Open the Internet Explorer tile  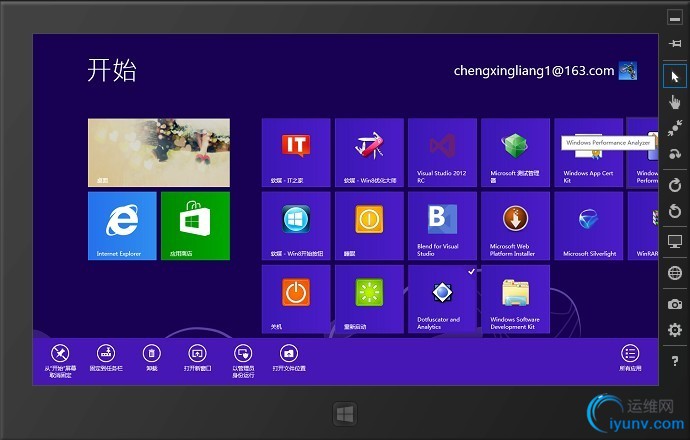(x=122, y=226)
